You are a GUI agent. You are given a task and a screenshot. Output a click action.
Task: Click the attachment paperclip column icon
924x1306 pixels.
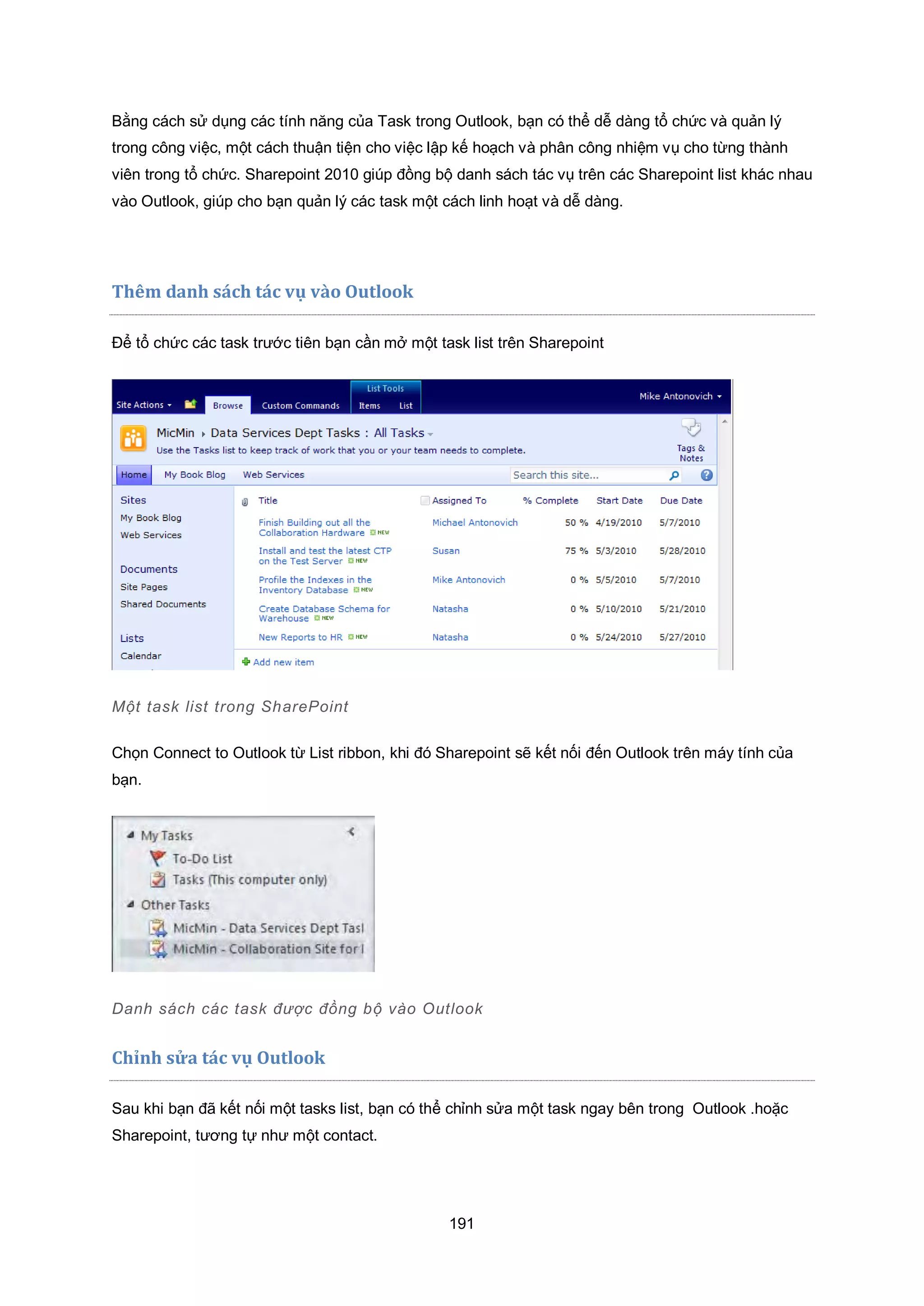tap(245, 502)
